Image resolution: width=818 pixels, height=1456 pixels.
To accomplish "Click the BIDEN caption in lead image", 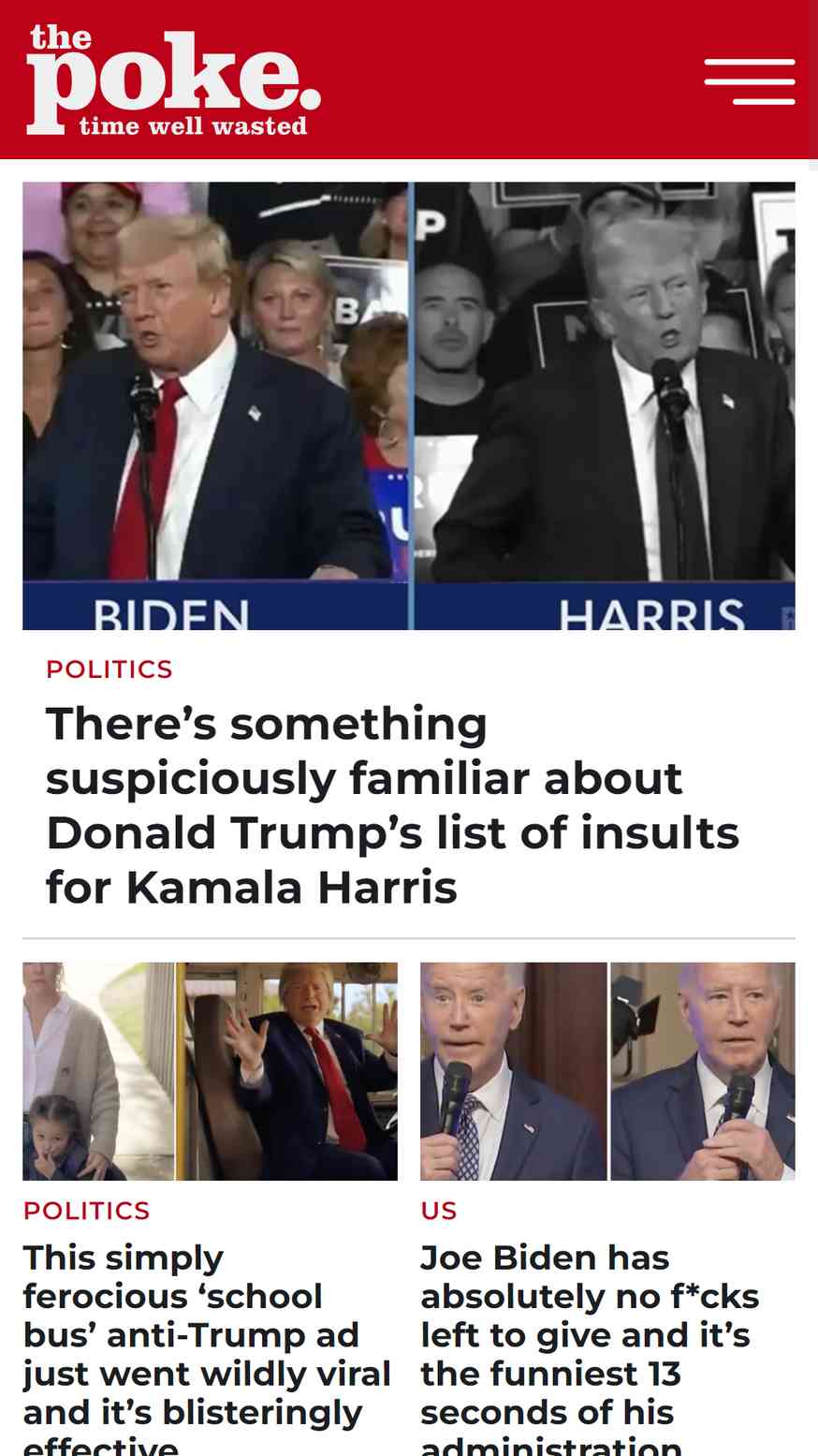I will (171, 614).
